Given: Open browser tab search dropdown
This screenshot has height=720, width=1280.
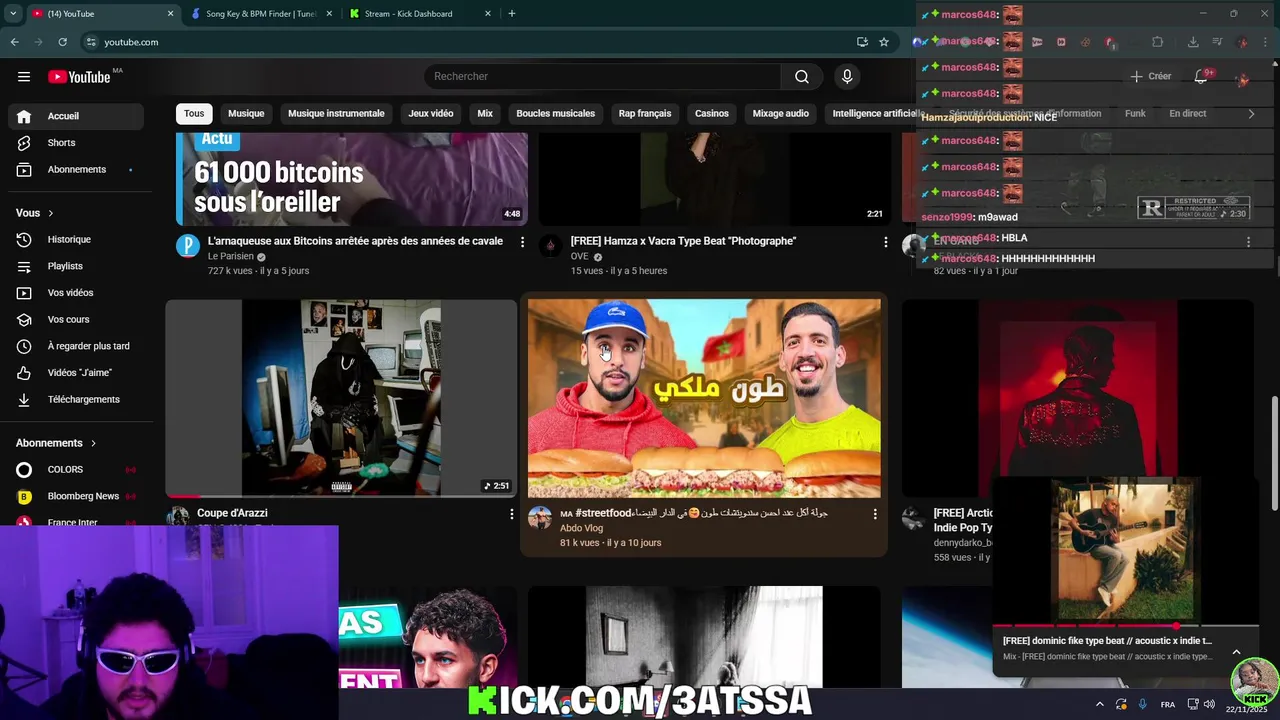Looking at the screenshot, I should 13,14.
